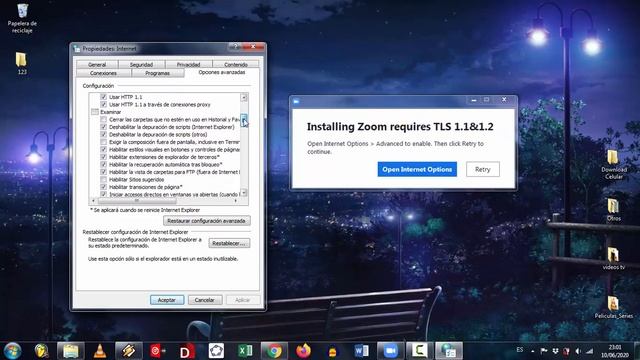The height and width of the screenshot is (360, 640).
Task: Open the Dropbox tray icon
Action: coord(555,351)
